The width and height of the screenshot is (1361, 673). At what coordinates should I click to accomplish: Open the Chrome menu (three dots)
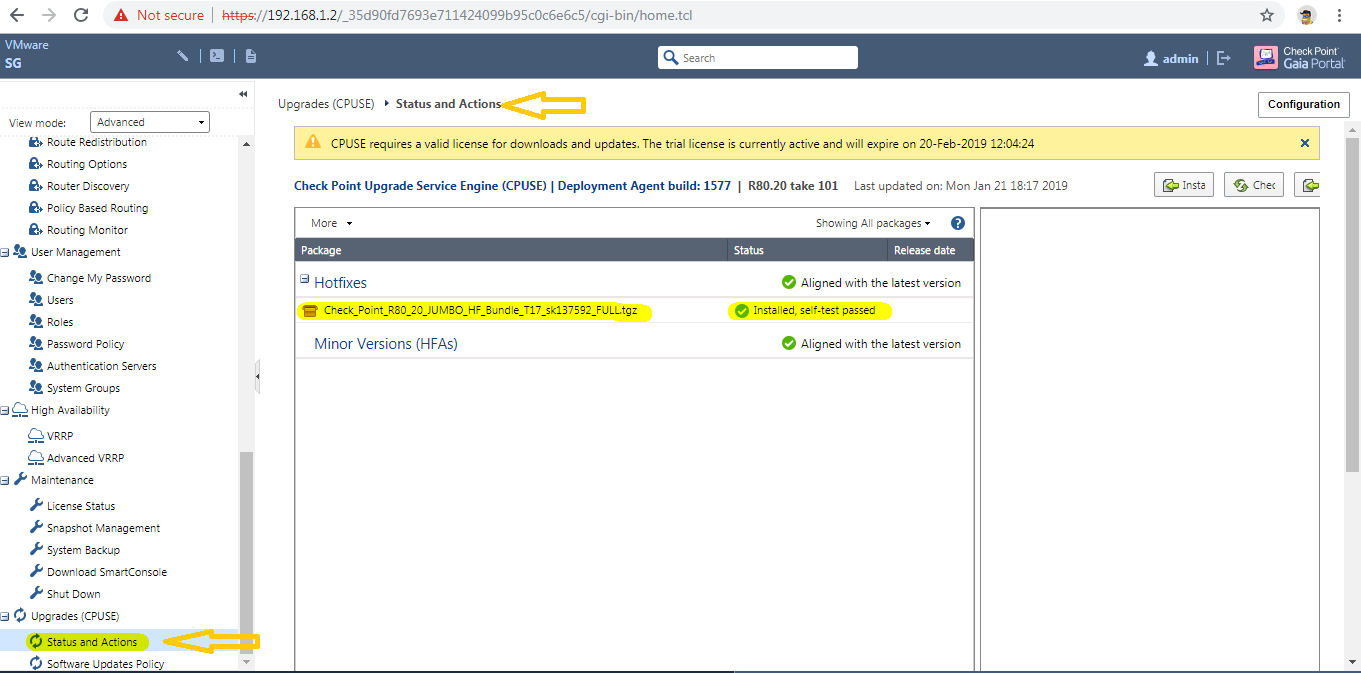pos(1340,15)
